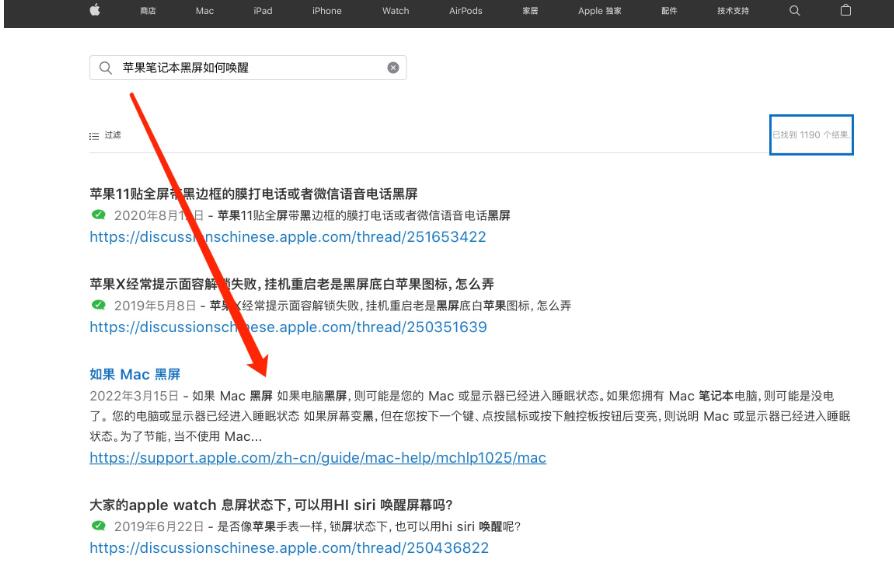The image size is (894, 562).
Task: Click the date text 2019年6月22日
Action: coord(159,526)
